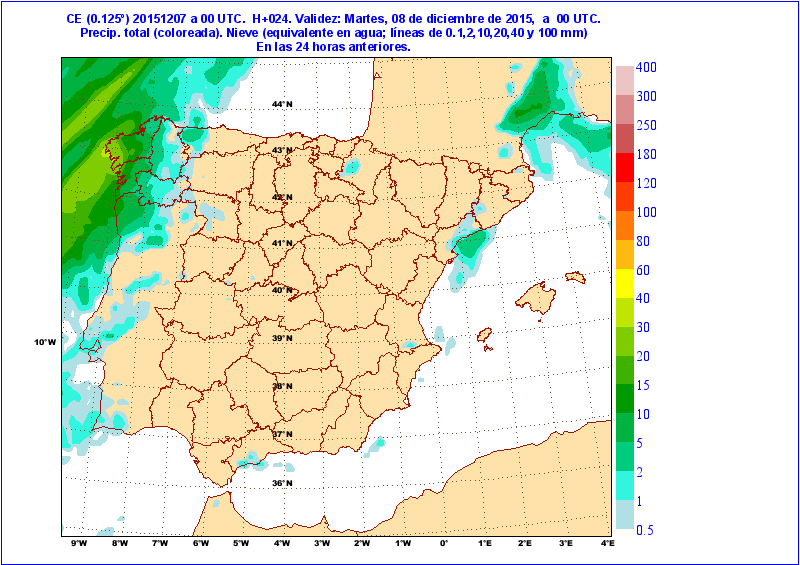Click the legend value "0.5"

pos(645,530)
